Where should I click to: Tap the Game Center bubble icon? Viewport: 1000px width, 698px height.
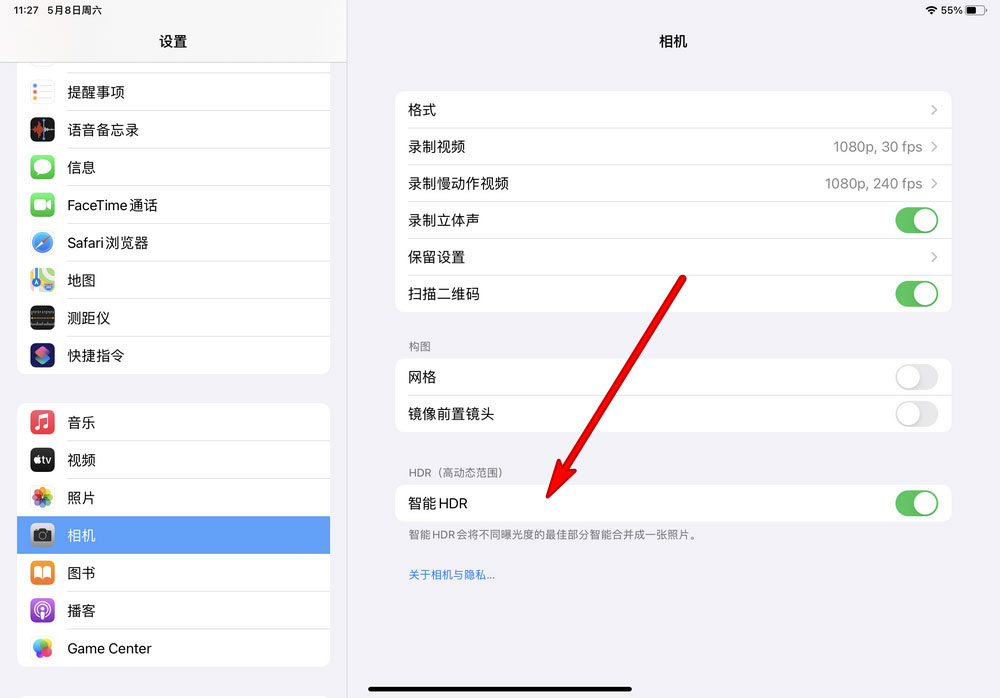pos(42,648)
